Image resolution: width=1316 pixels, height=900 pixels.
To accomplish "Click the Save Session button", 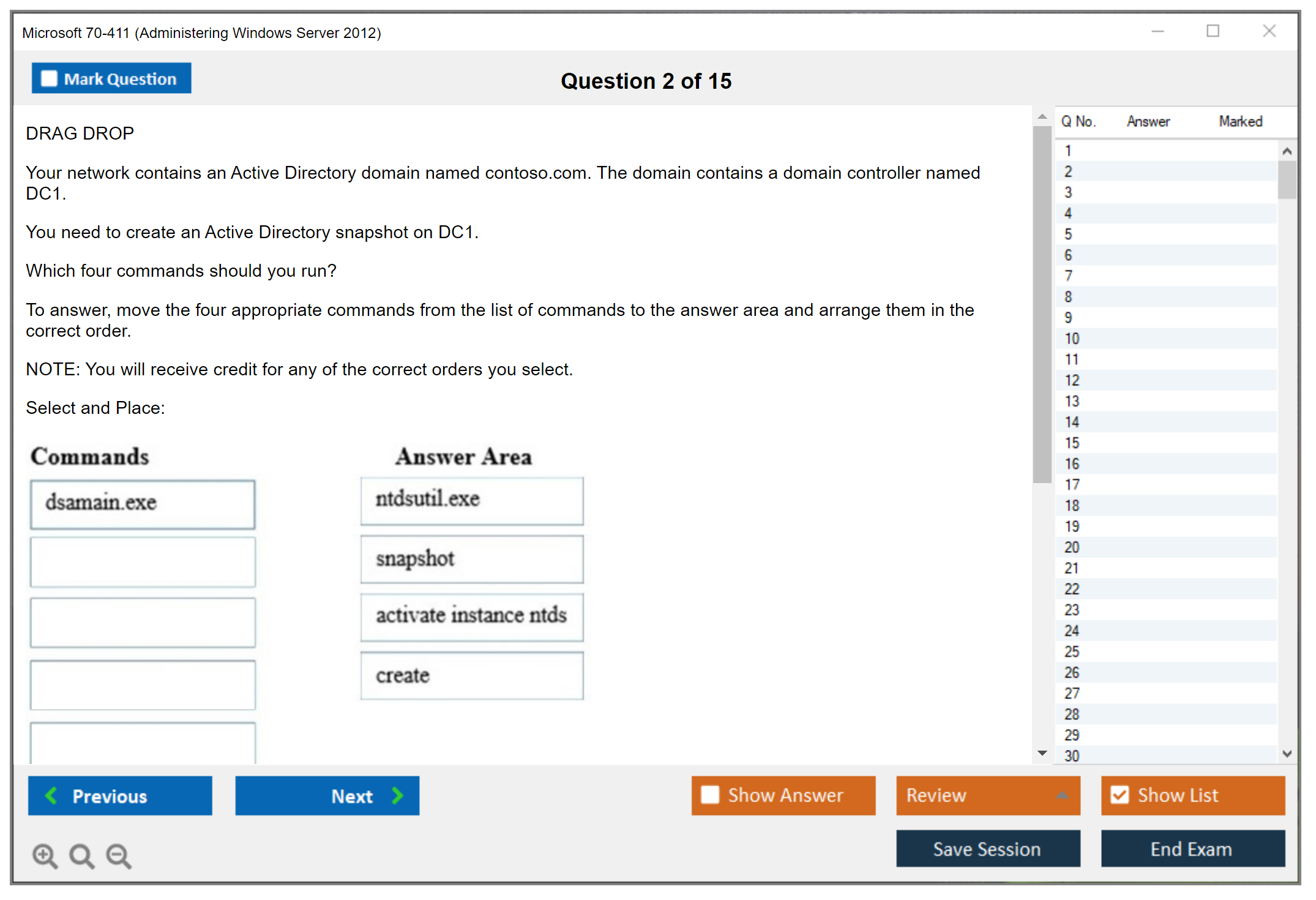I will click(x=987, y=849).
